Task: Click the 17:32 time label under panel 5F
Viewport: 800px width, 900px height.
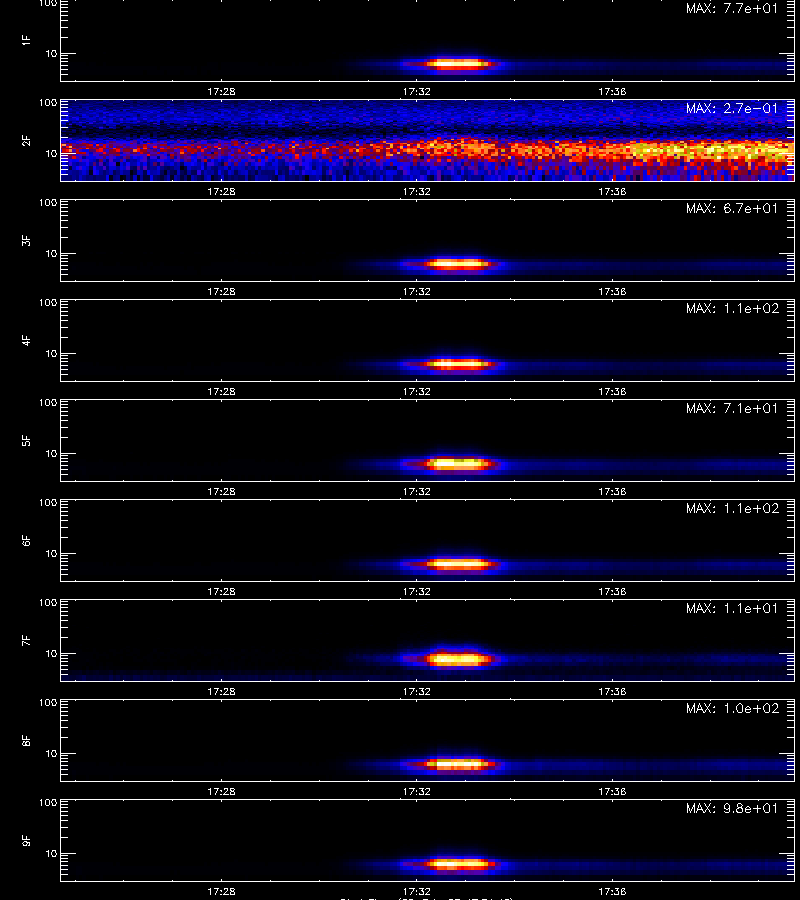Action: [x=417, y=492]
